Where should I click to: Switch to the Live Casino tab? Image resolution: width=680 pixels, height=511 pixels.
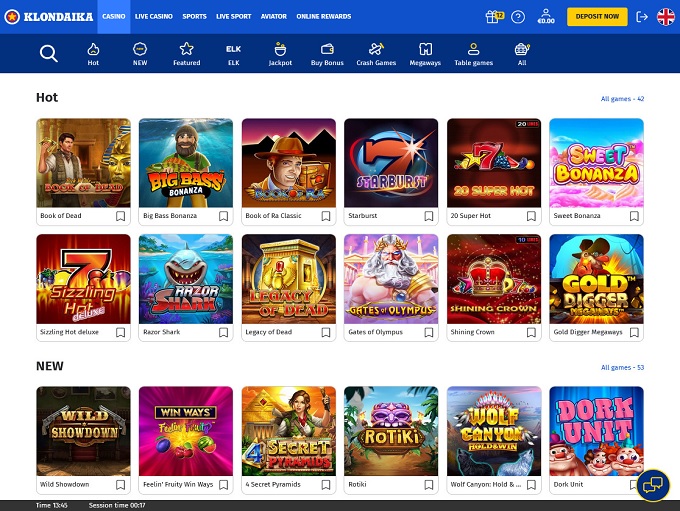pos(154,17)
